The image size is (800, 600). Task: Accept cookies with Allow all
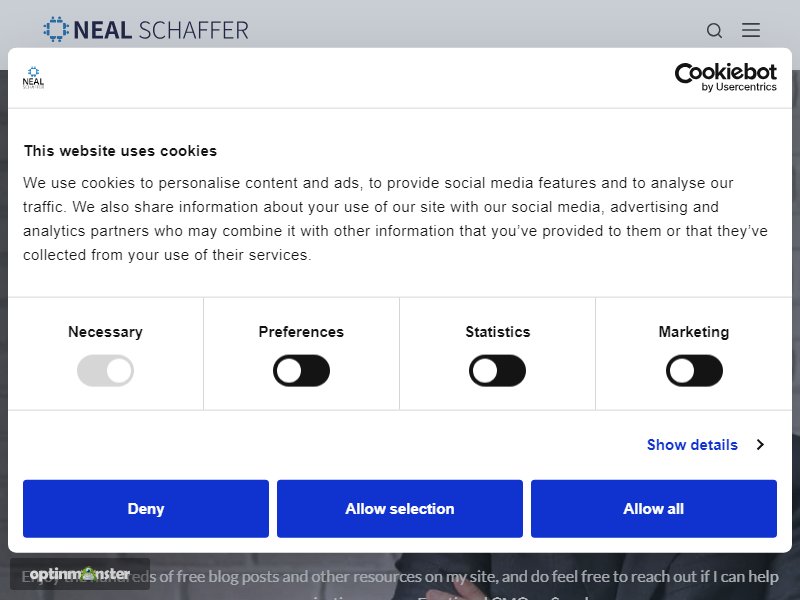654,509
